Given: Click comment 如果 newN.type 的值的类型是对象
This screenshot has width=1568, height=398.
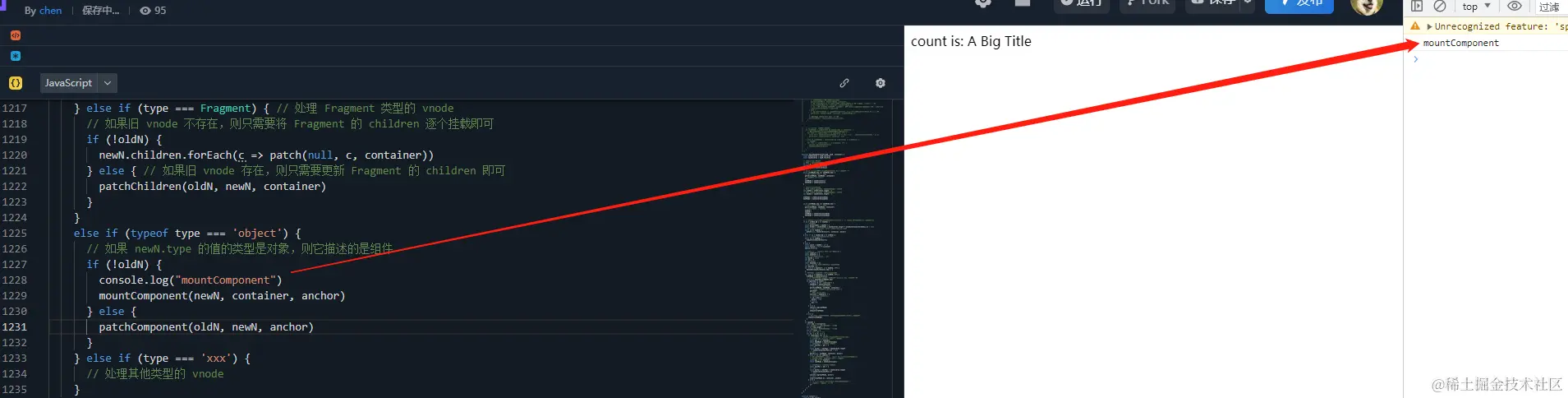Looking at the screenshot, I should 240,249.
